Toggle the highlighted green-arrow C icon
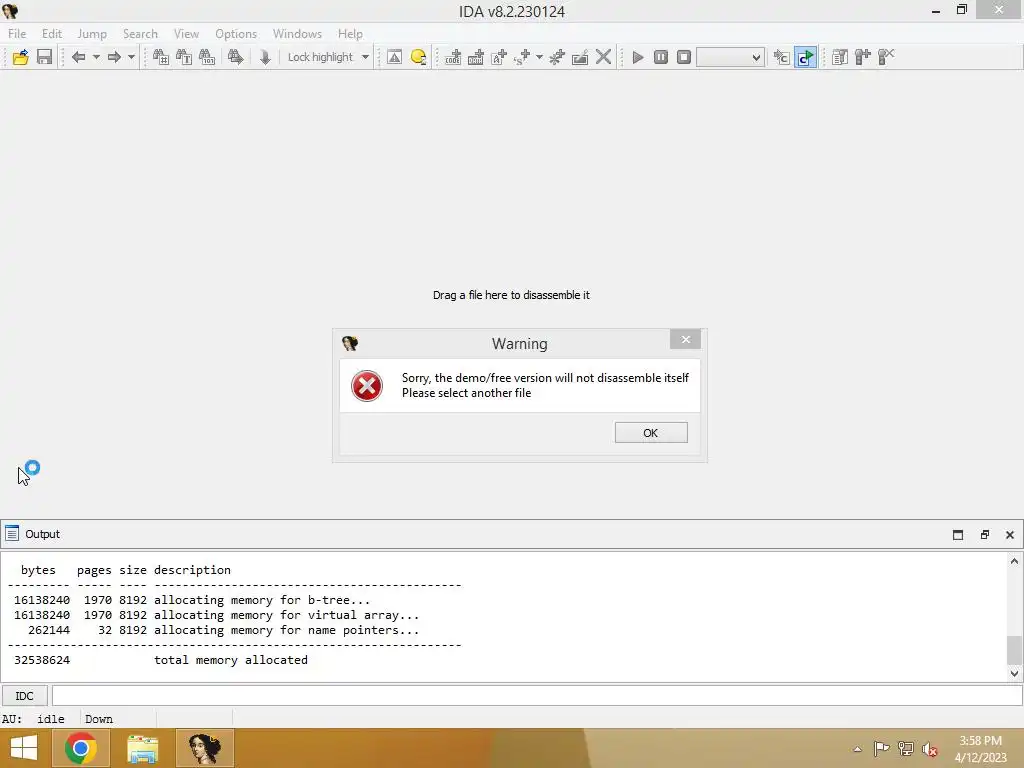This screenshot has width=1024, height=768. pos(805,57)
